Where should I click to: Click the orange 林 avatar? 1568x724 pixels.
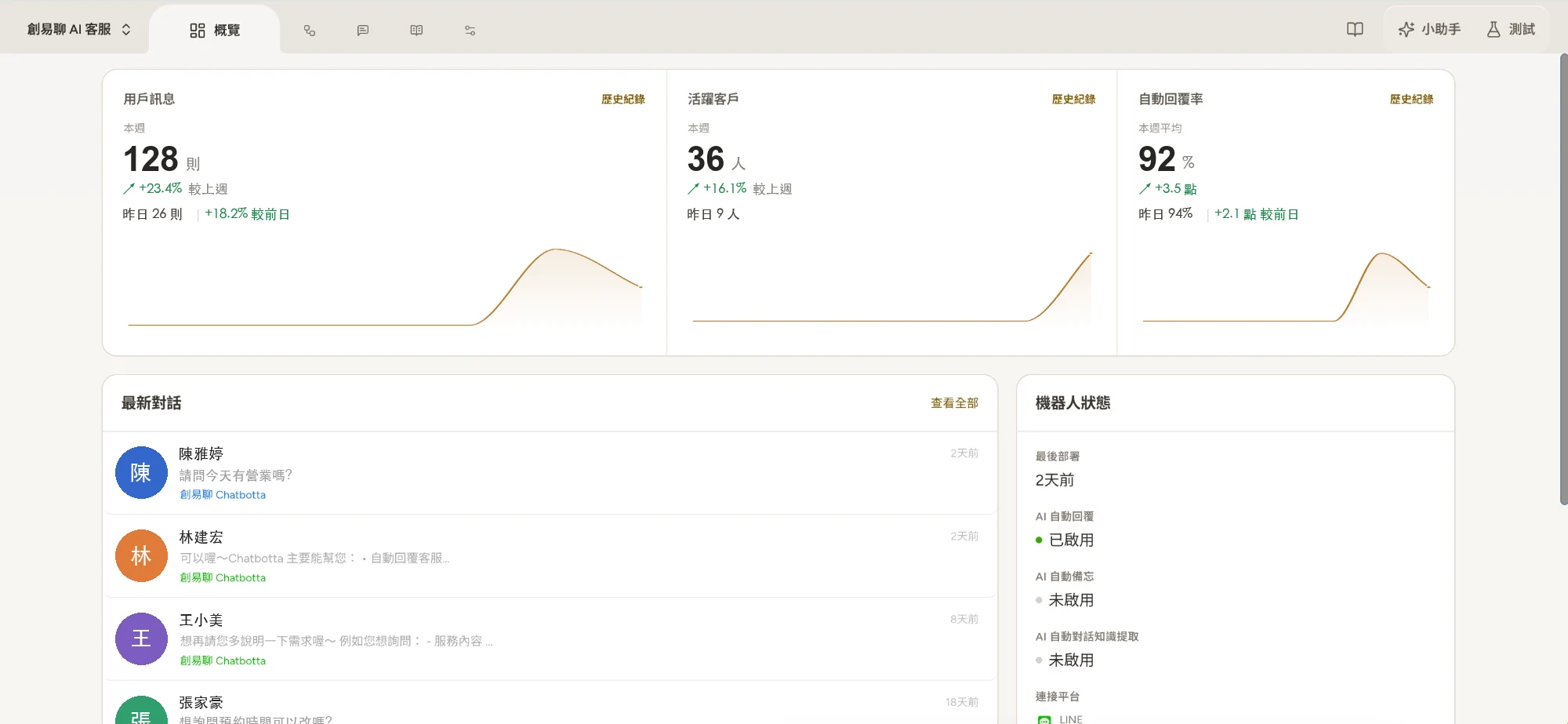tap(141, 556)
